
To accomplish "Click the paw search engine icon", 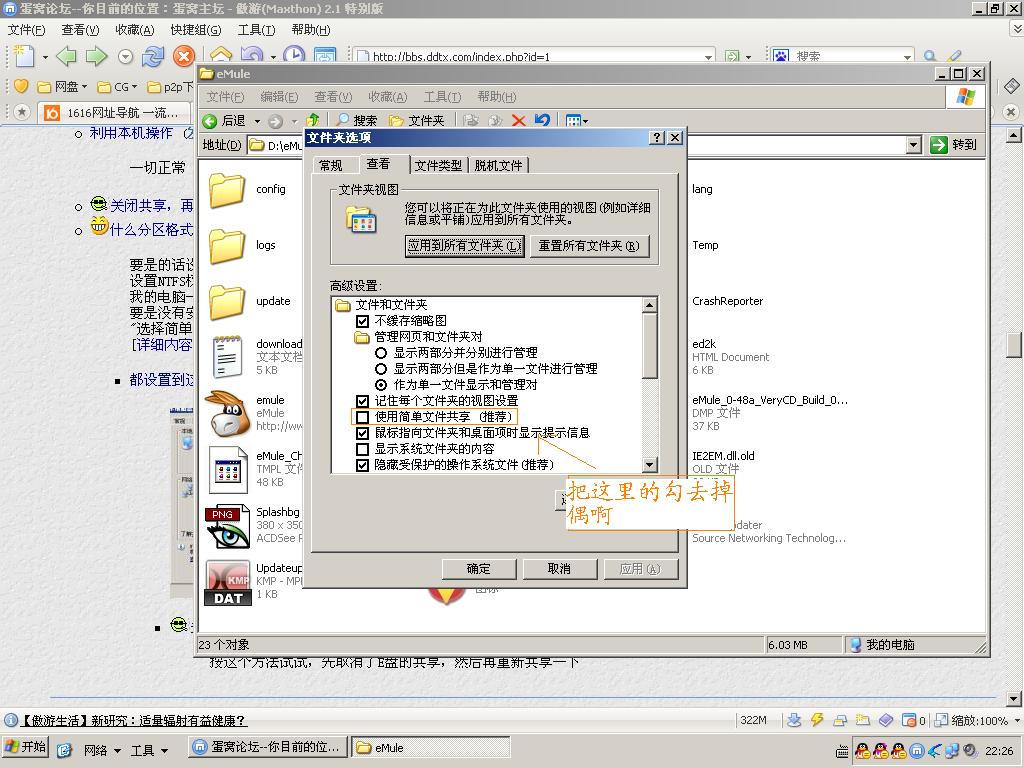I will (781, 56).
